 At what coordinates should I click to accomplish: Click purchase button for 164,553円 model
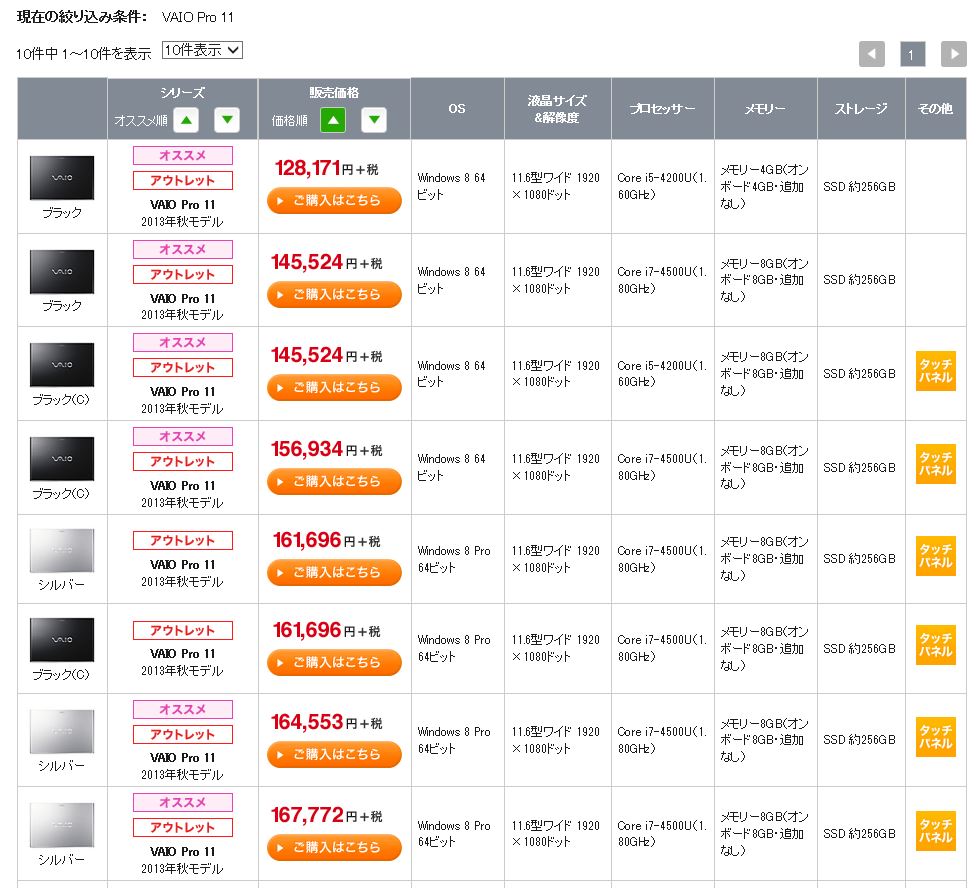[334, 754]
